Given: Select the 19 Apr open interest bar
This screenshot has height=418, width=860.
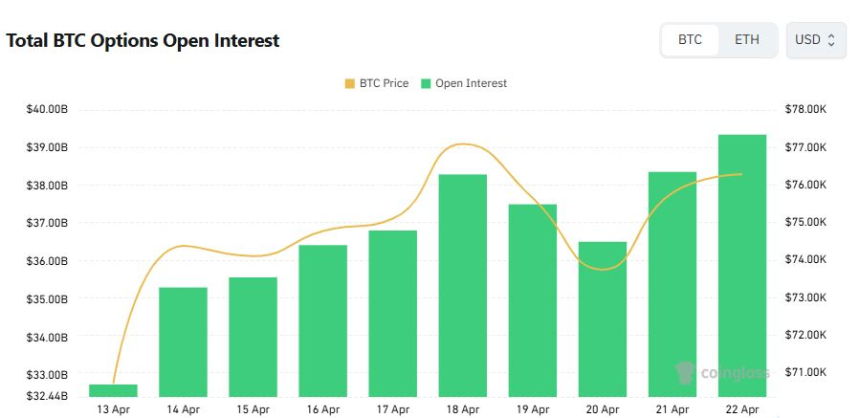Looking at the screenshot, I should point(533,300).
